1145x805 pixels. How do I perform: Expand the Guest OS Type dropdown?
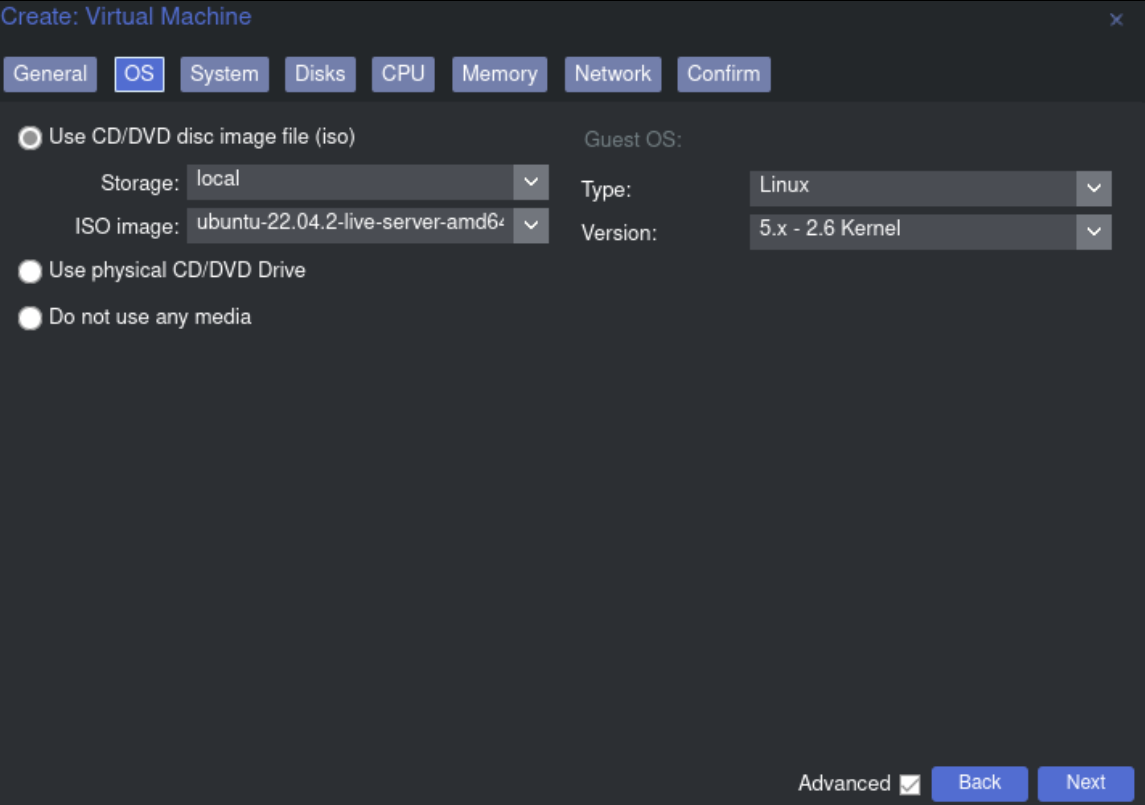tap(1093, 188)
